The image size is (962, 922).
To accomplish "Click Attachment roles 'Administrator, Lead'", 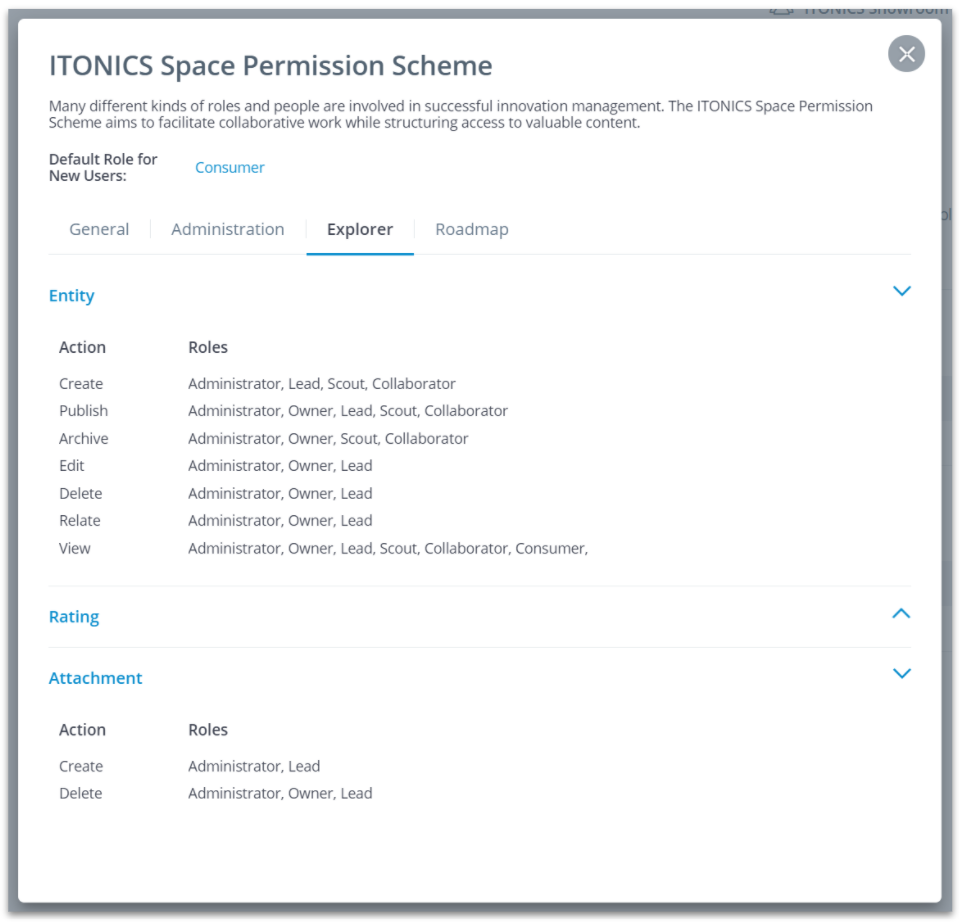I will click(x=254, y=766).
